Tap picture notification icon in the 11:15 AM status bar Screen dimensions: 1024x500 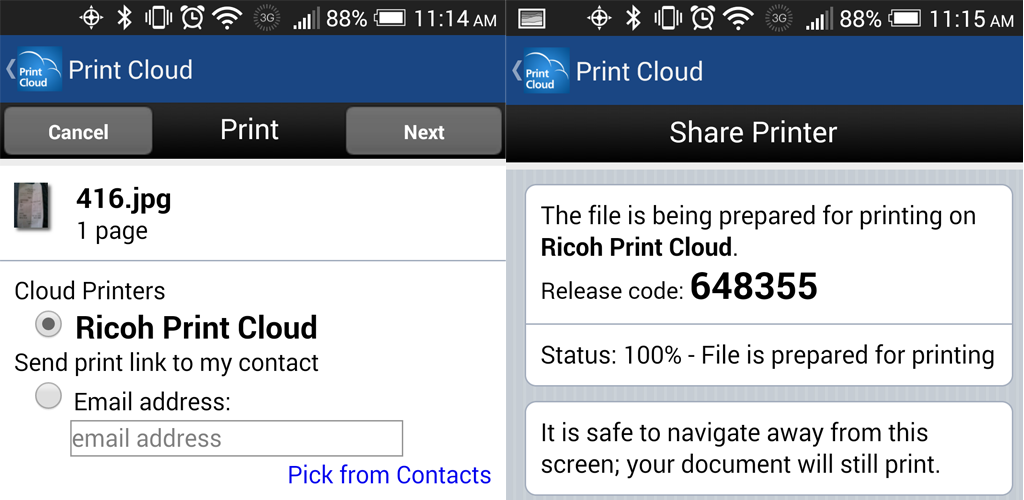[x=532, y=18]
